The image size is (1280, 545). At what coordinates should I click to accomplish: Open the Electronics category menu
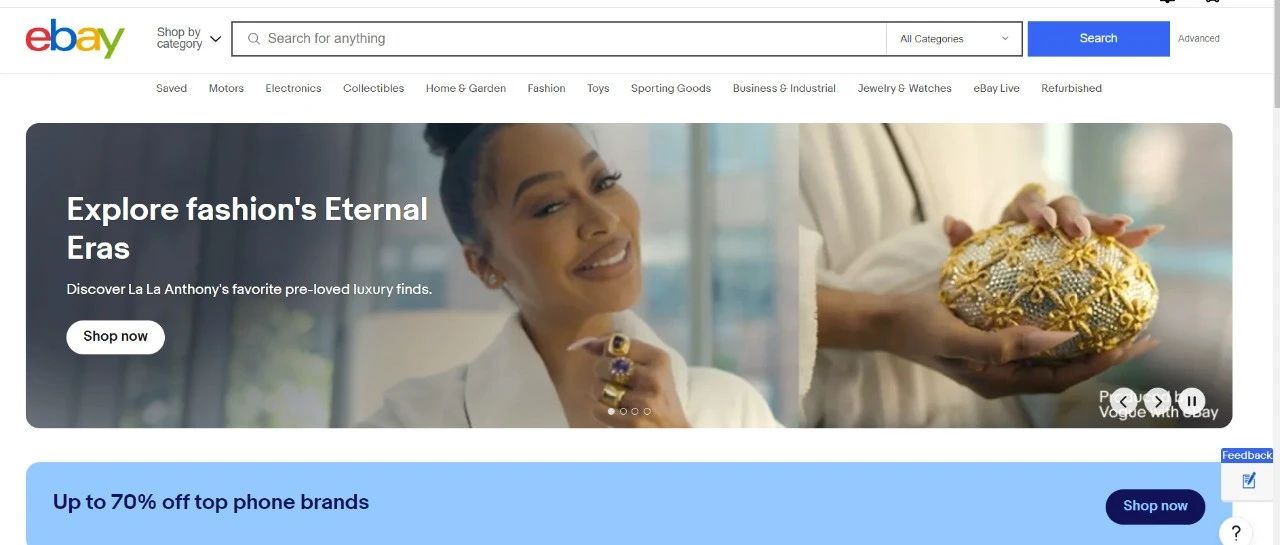tap(293, 88)
